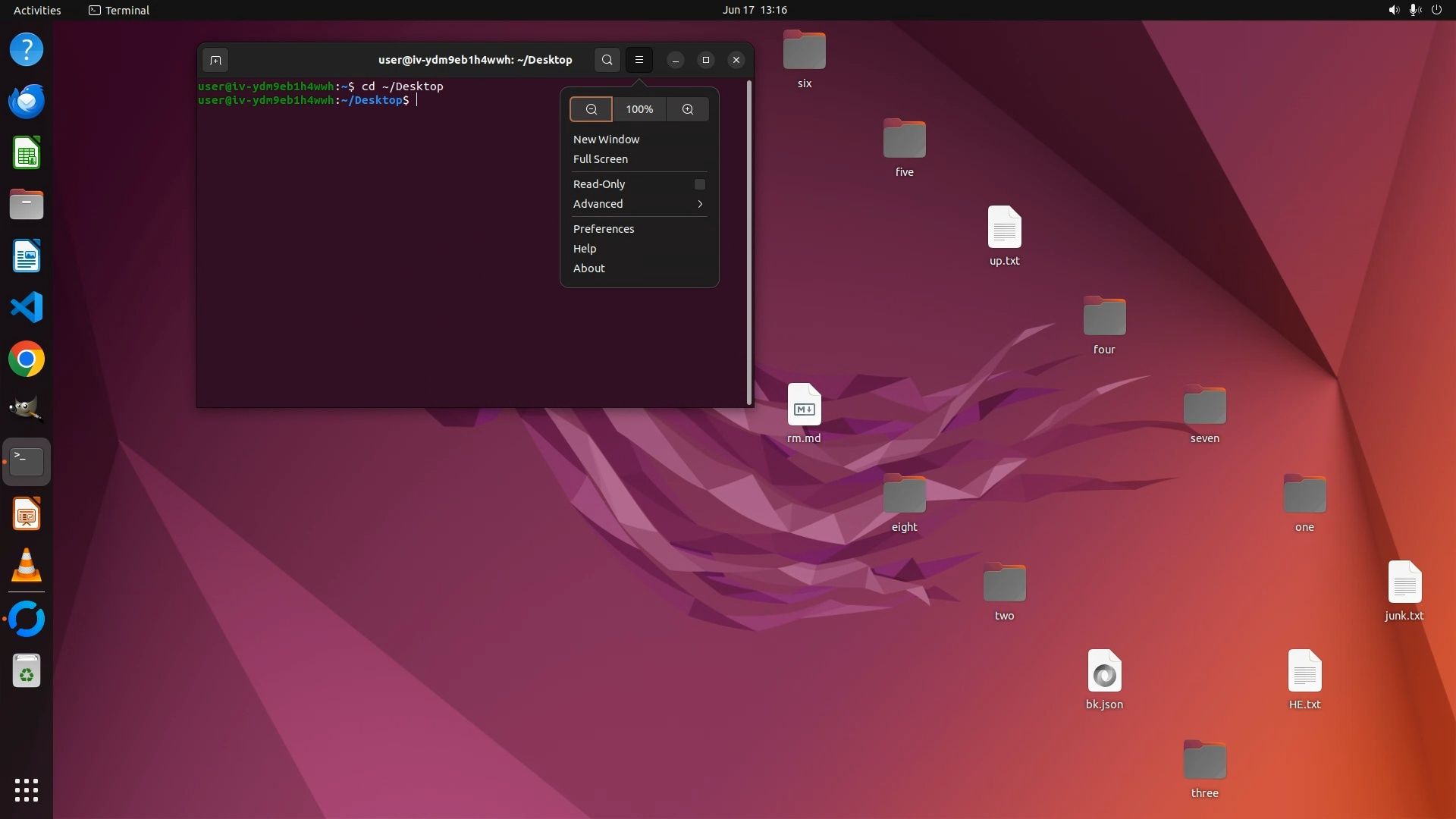
Task: Click the Full Screen option
Action: pyautogui.click(x=600, y=159)
